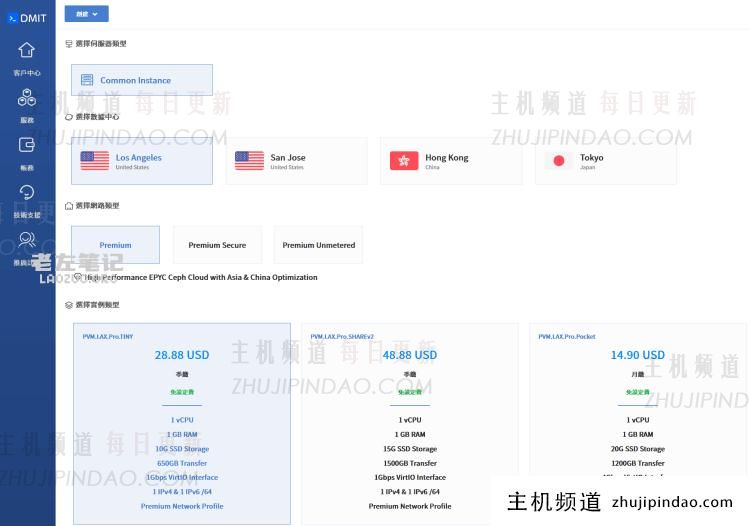Click the 14.90 USD price
This screenshot has width=750, height=526.
pos(638,355)
